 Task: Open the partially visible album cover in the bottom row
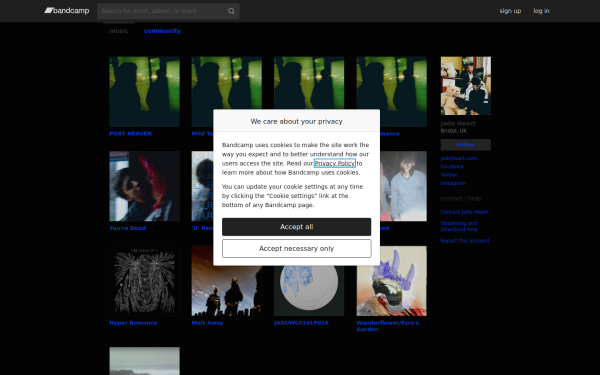click(x=145, y=361)
